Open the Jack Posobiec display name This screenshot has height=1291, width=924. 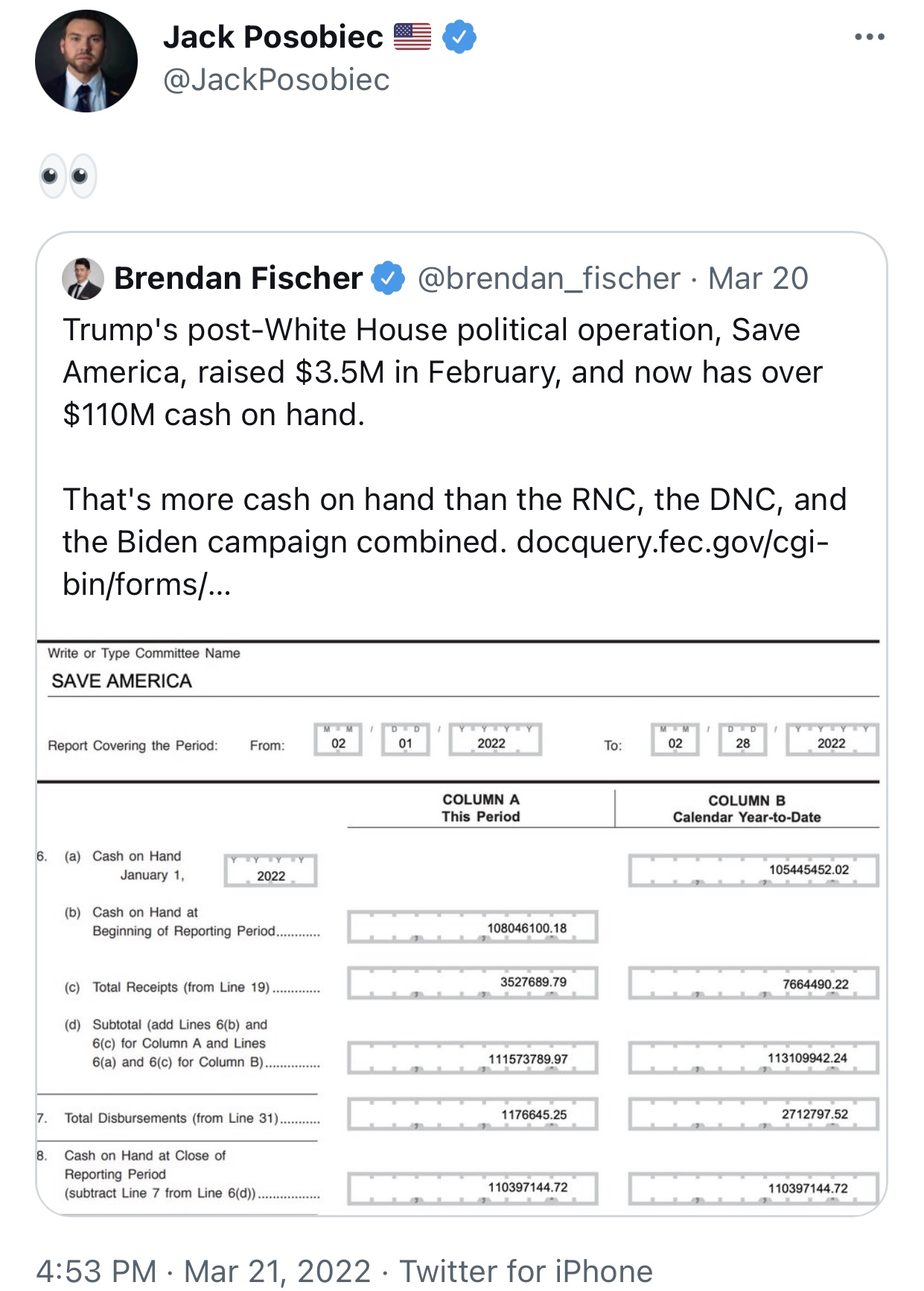tap(273, 36)
